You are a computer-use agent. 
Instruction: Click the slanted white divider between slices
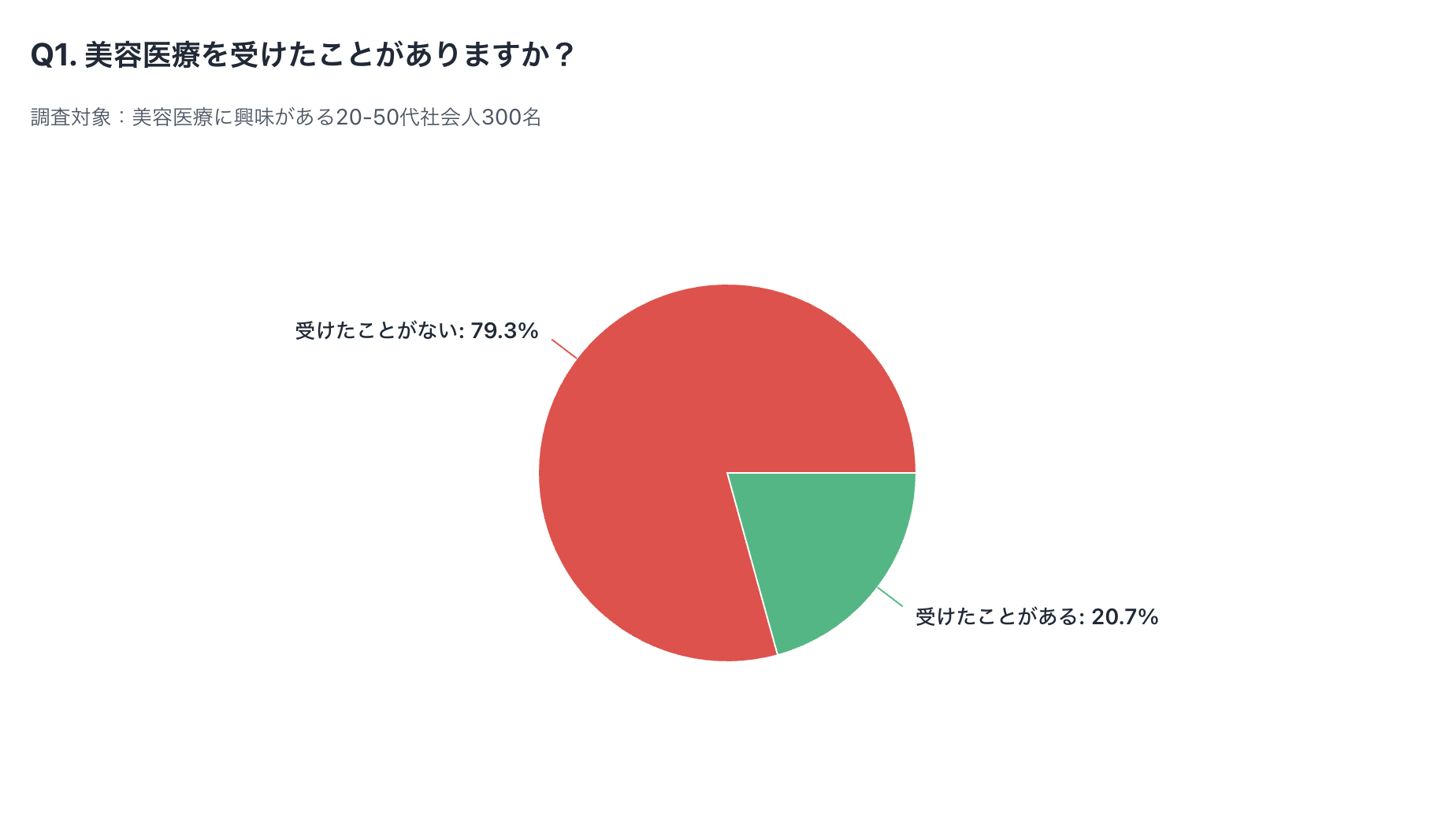(x=752, y=564)
